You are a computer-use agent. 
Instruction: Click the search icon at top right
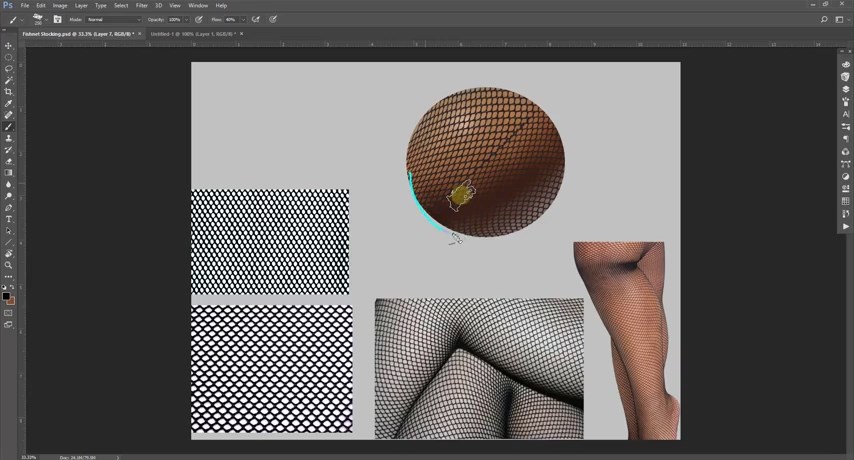click(x=823, y=19)
